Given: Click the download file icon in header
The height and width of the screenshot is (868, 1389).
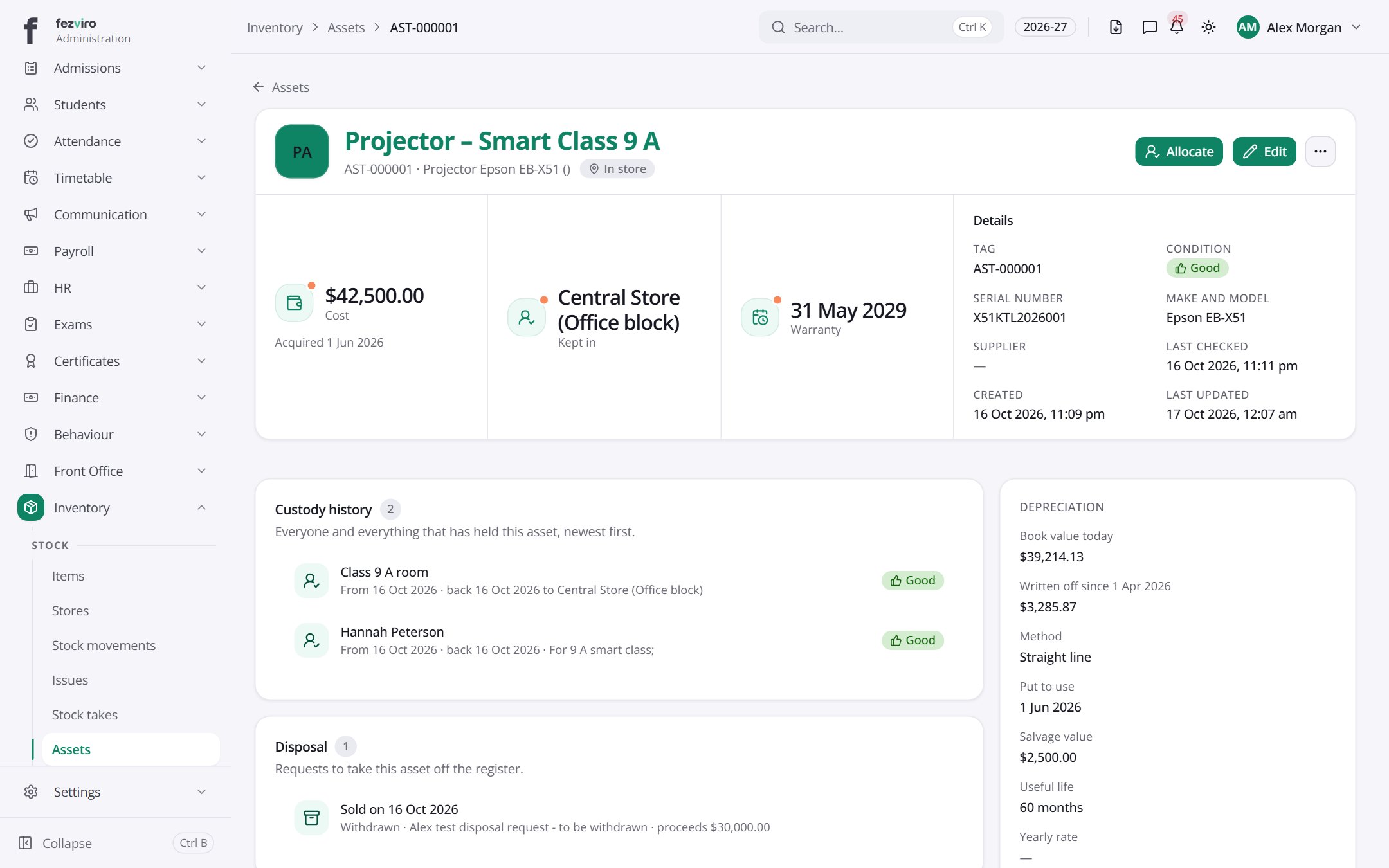Looking at the screenshot, I should click(1116, 27).
